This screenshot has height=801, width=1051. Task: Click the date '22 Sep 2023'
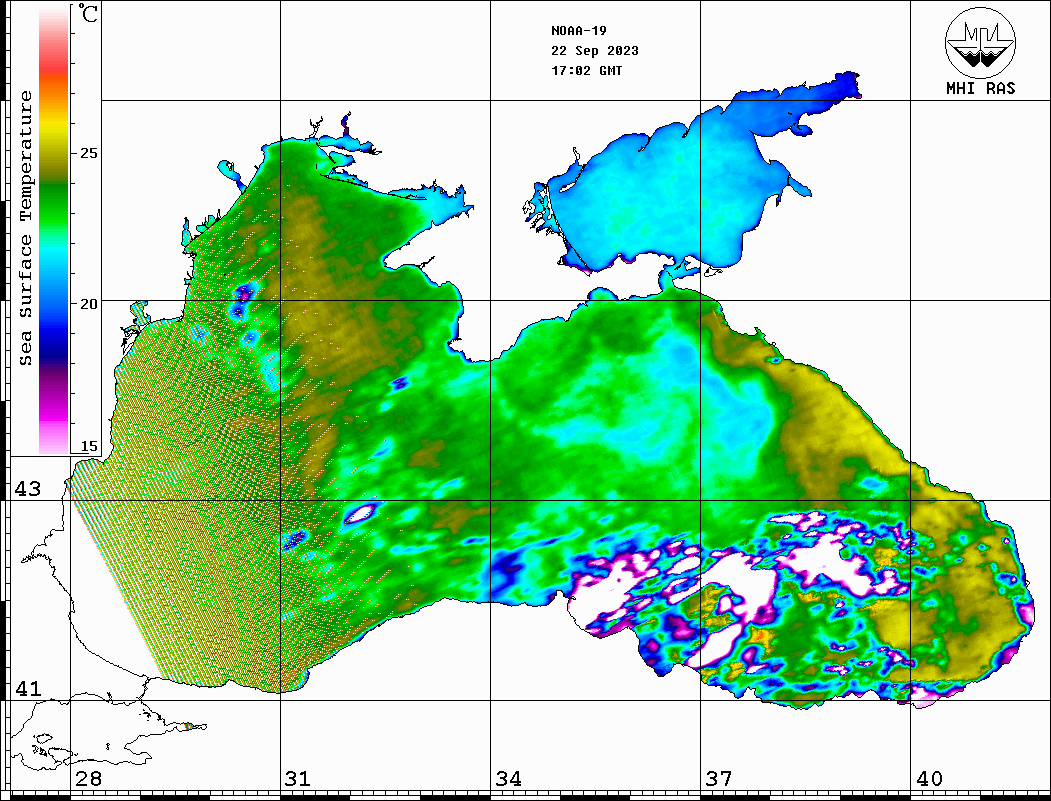point(595,51)
